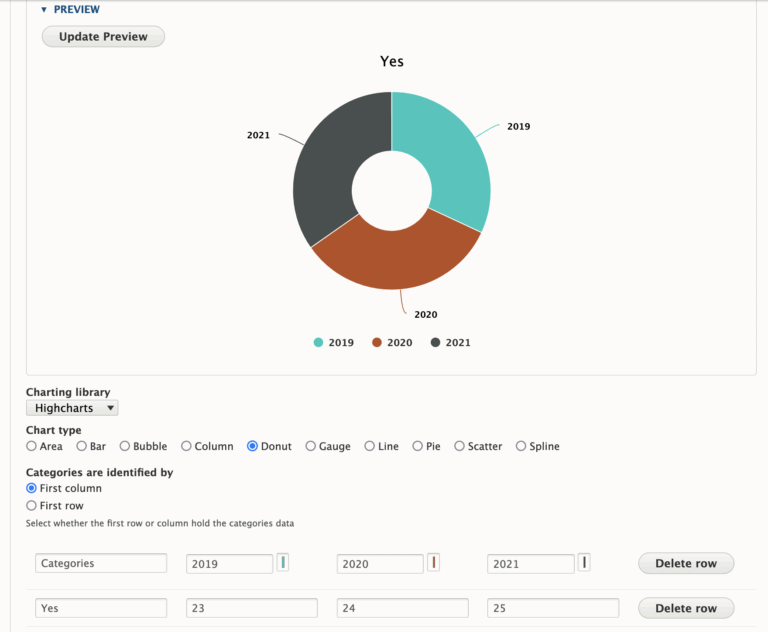Choose the Bar chart type

coord(83,447)
